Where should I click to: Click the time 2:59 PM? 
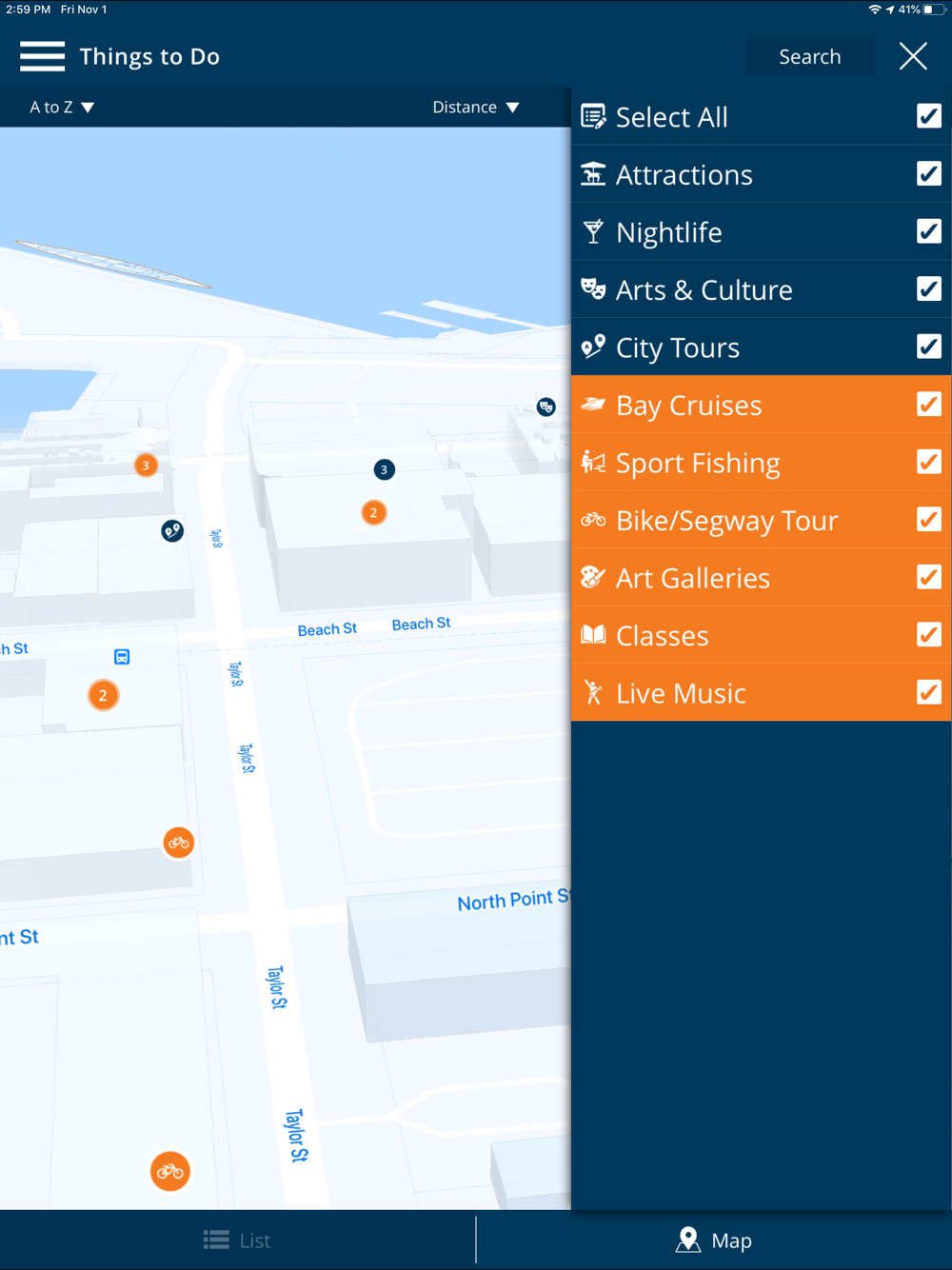[x=29, y=10]
